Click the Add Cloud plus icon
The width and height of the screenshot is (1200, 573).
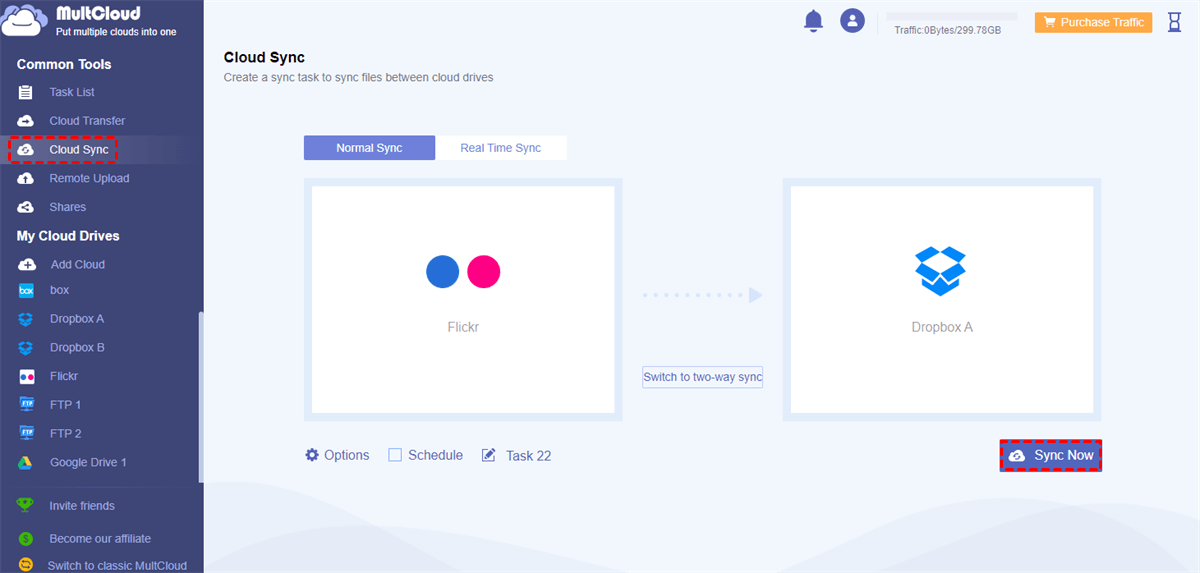pos(26,265)
